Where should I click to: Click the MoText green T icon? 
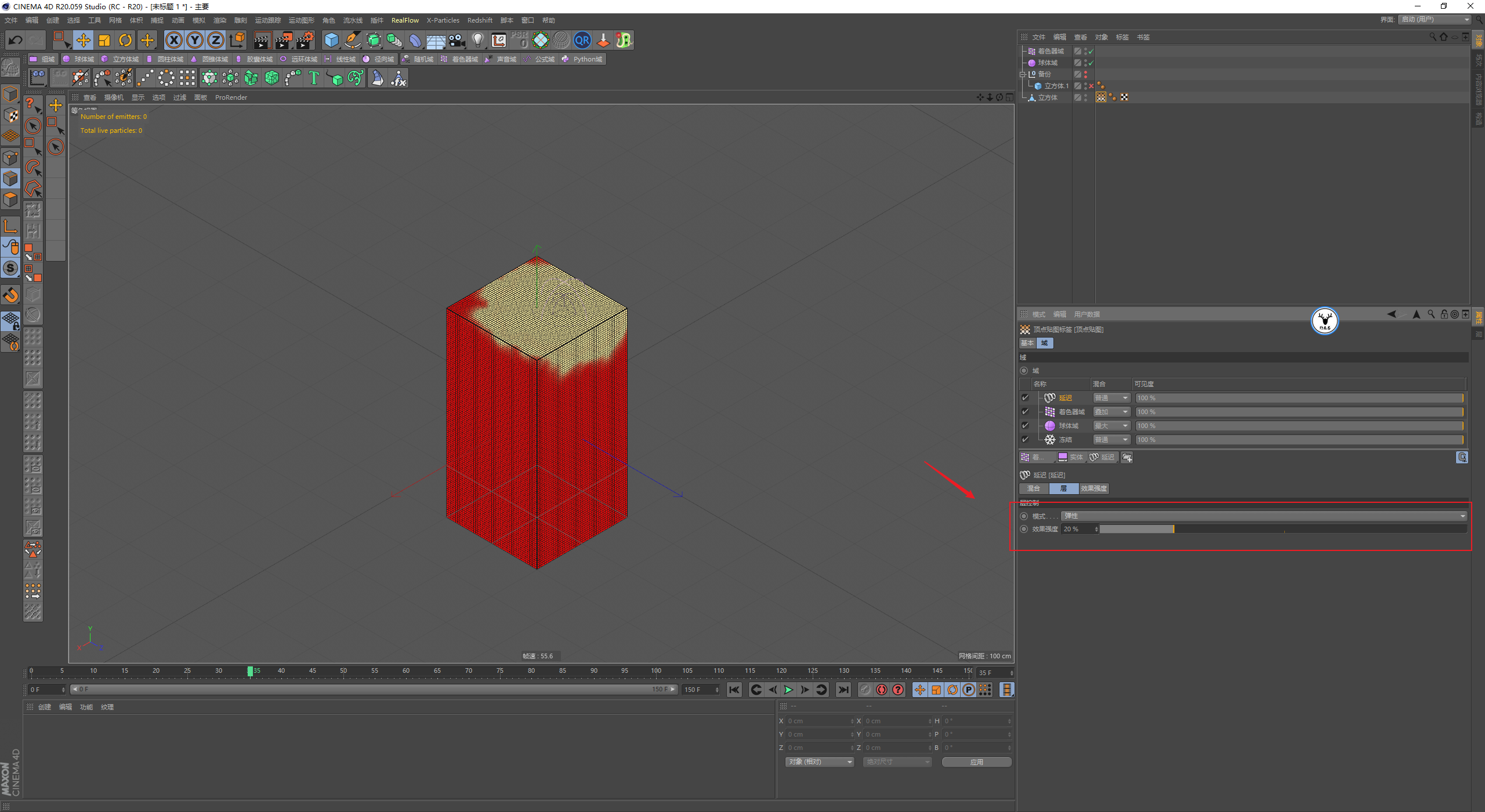313,78
